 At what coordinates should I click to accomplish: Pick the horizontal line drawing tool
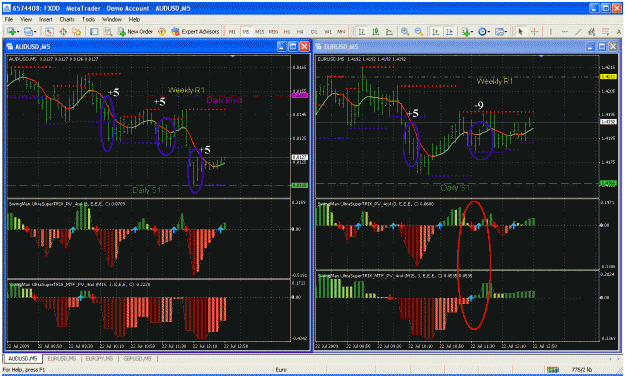564,31
